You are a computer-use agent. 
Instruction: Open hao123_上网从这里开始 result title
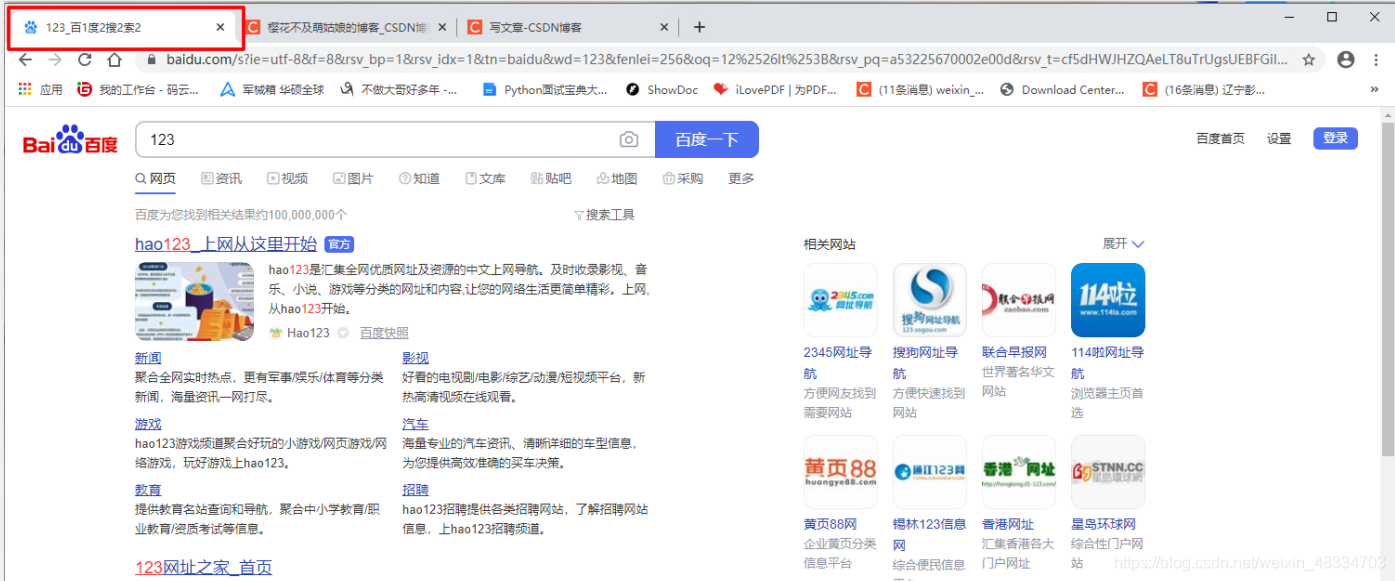click(x=226, y=244)
